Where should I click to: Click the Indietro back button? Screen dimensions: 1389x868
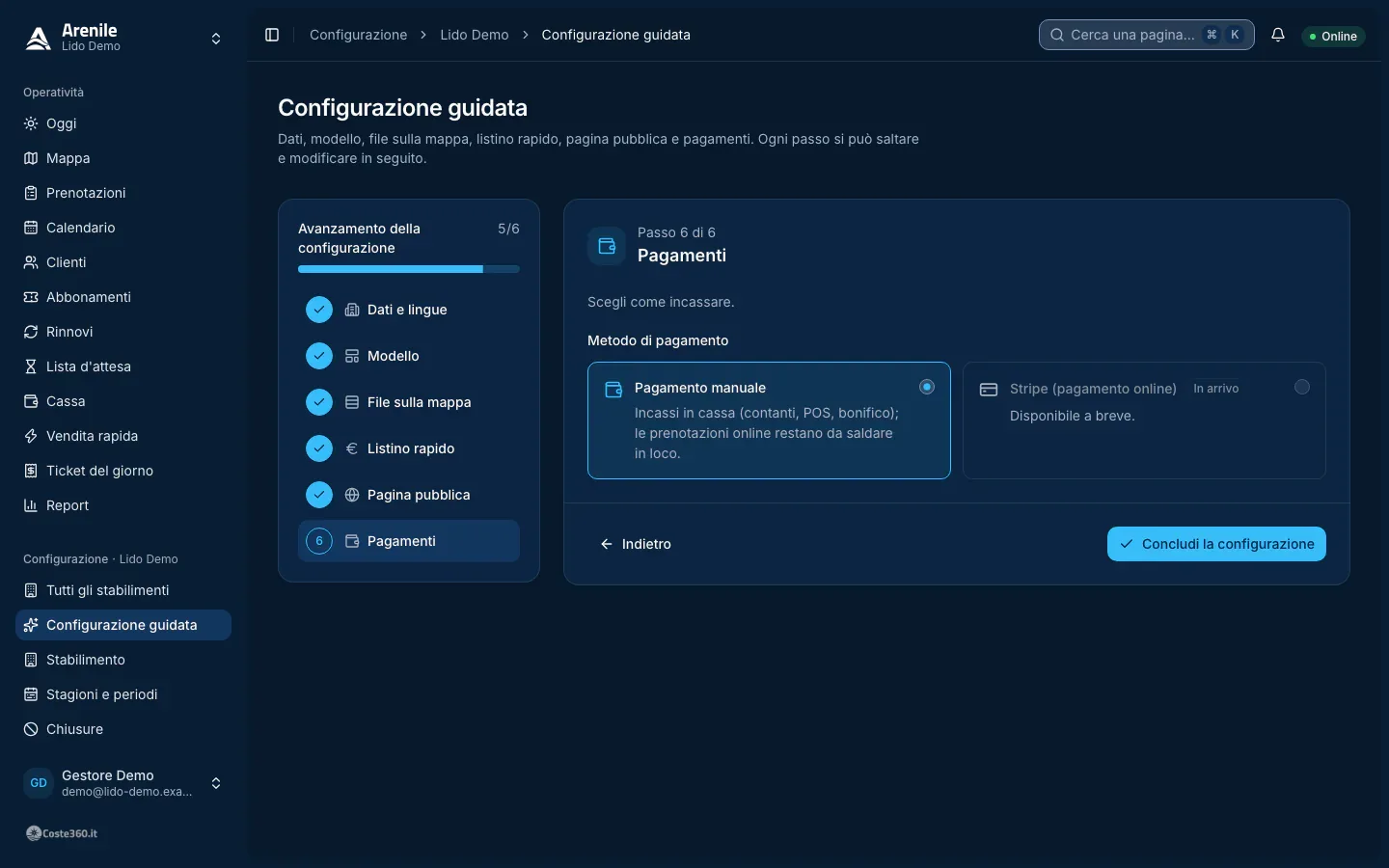636,544
